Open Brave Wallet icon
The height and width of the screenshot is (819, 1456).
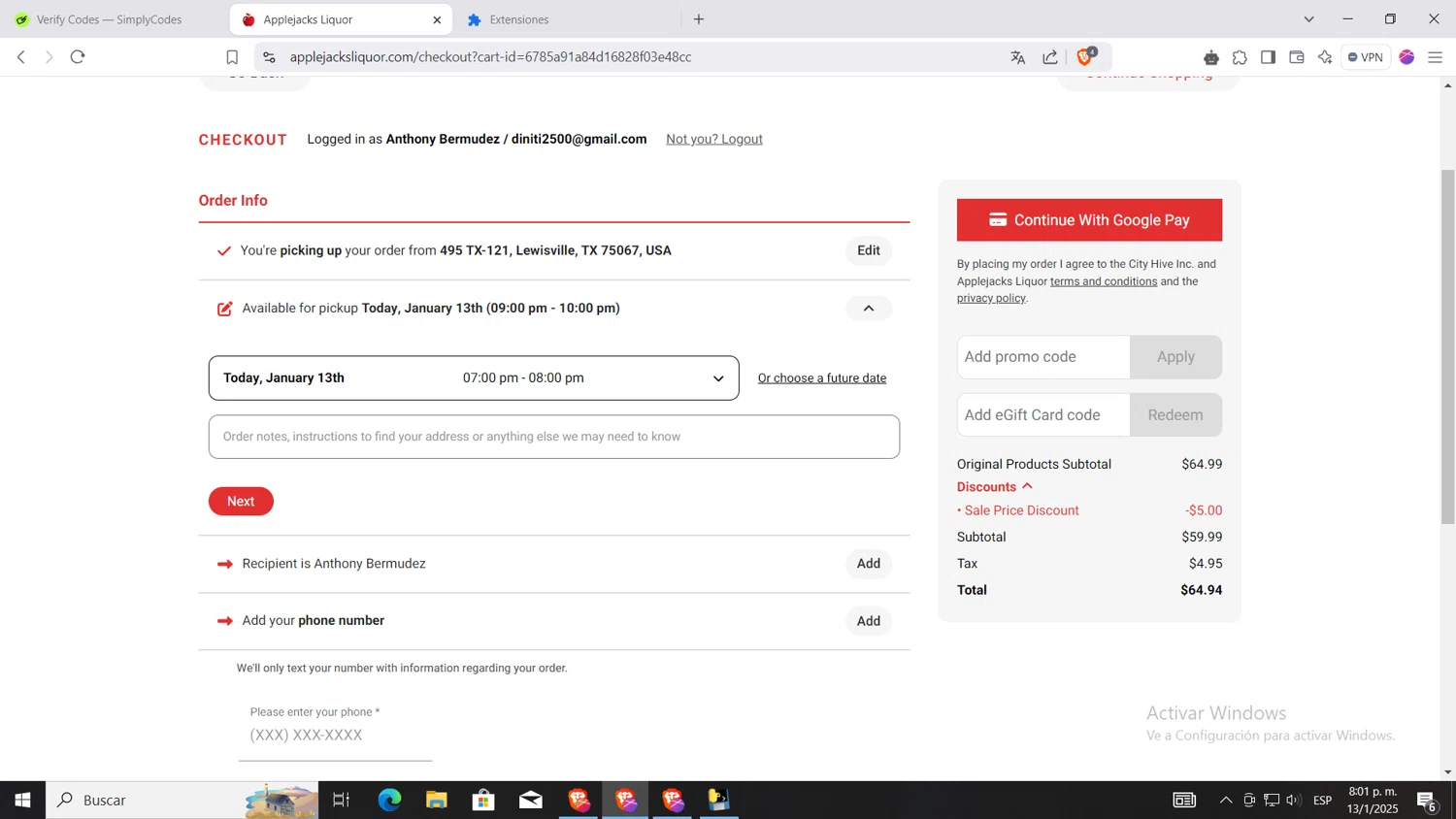[x=1297, y=57]
